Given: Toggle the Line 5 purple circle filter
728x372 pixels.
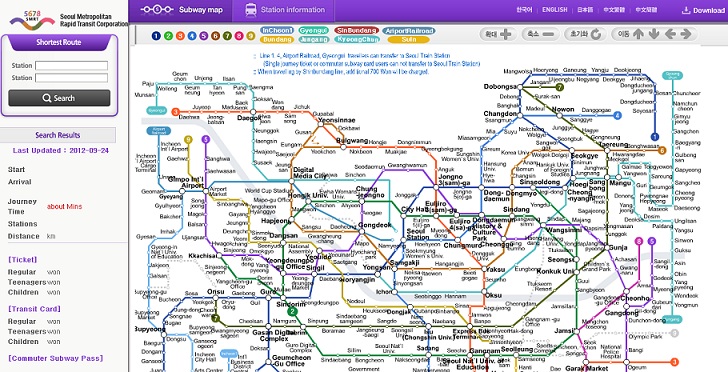Looking at the screenshot, I should 203,36.
